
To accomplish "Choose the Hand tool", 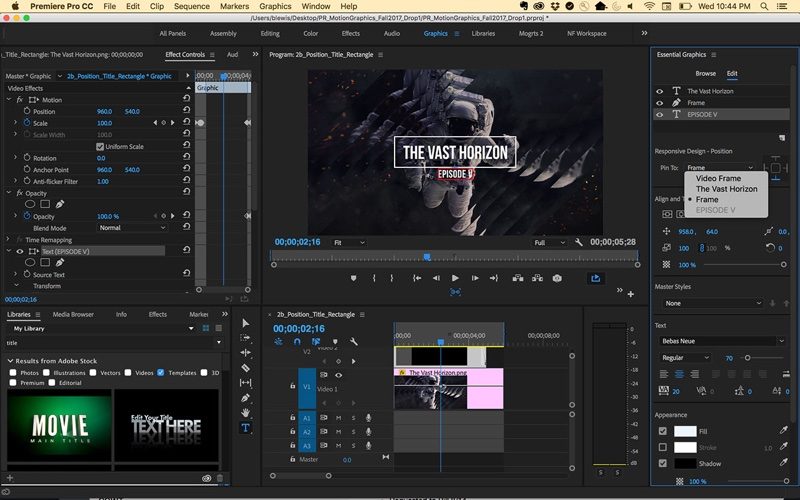I will 245,413.
